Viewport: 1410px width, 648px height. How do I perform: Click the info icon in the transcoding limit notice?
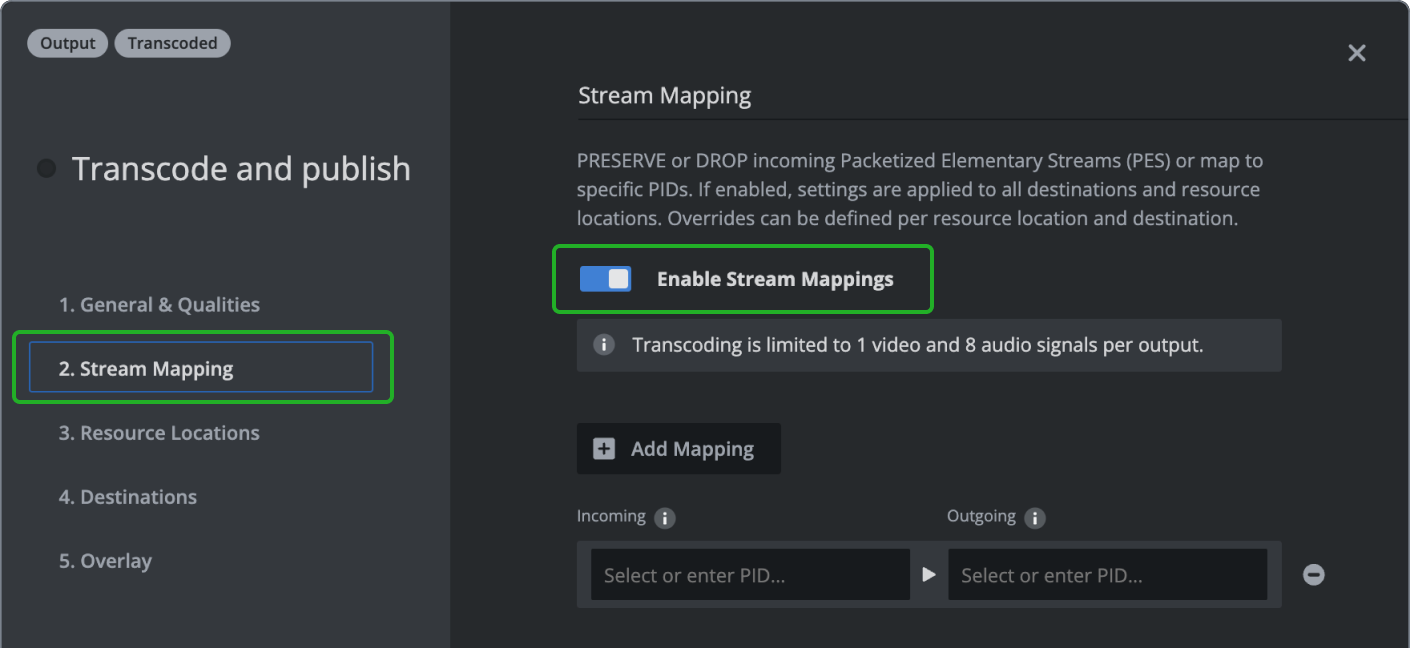click(x=604, y=345)
